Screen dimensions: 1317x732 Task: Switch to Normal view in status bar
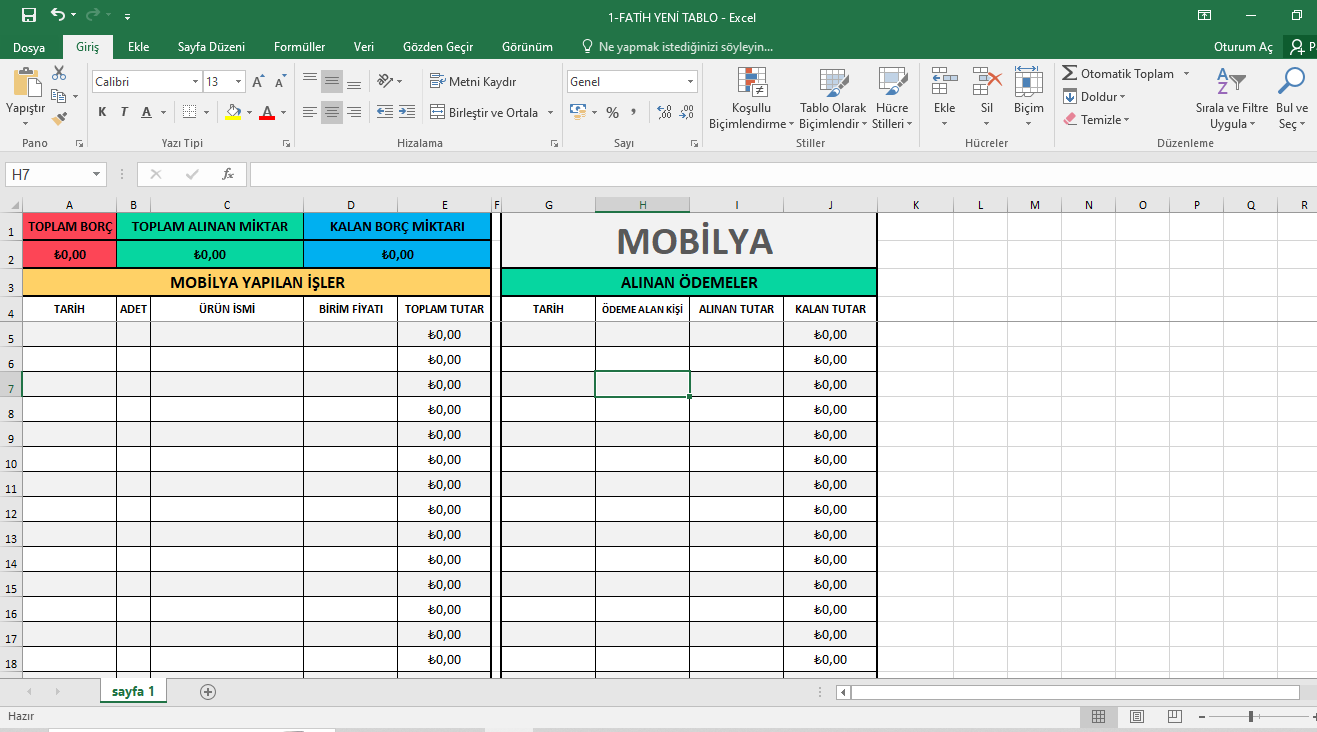[1098, 716]
